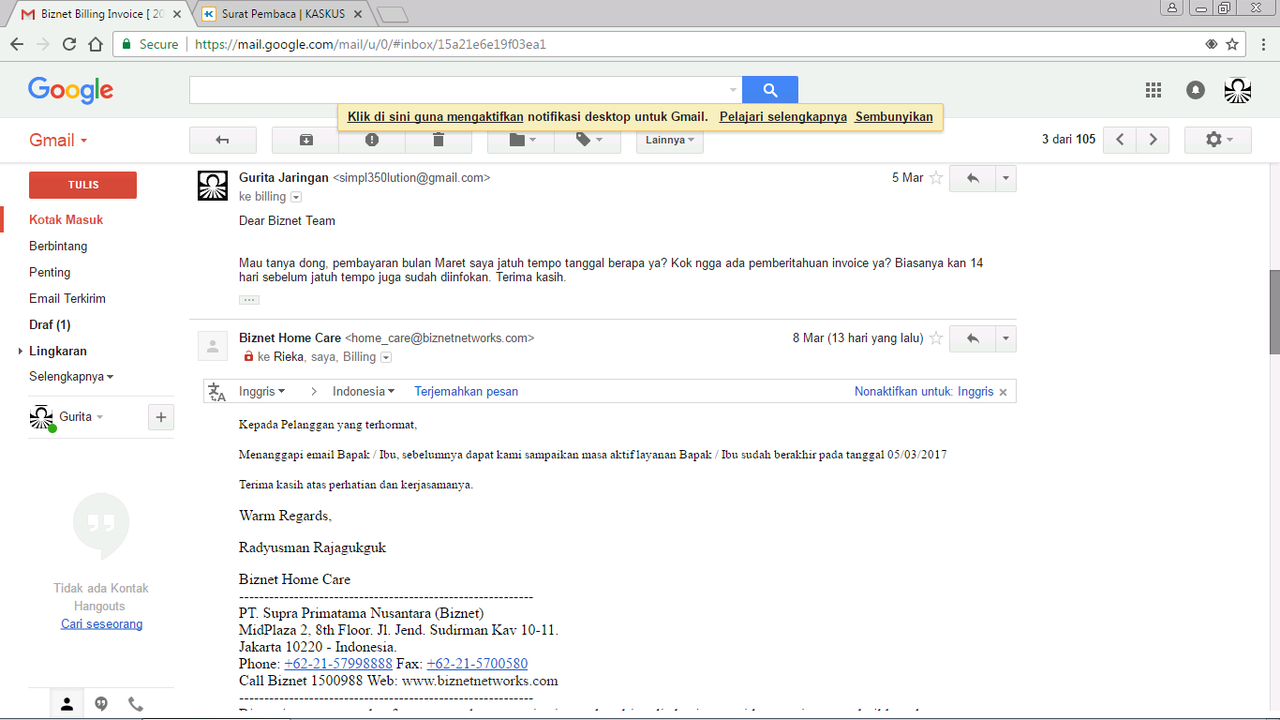The height and width of the screenshot is (720, 1280).
Task: Show details of ke Rieka recipients
Action: coord(386,357)
